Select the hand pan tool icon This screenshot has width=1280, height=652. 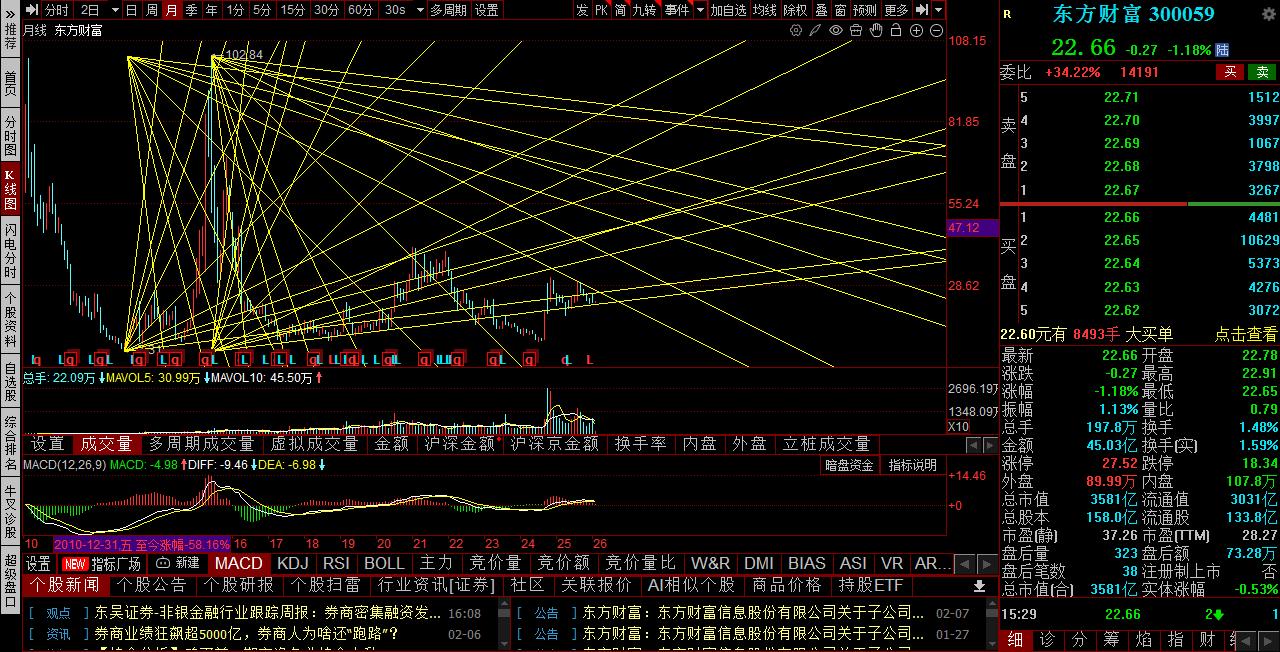tap(876, 30)
